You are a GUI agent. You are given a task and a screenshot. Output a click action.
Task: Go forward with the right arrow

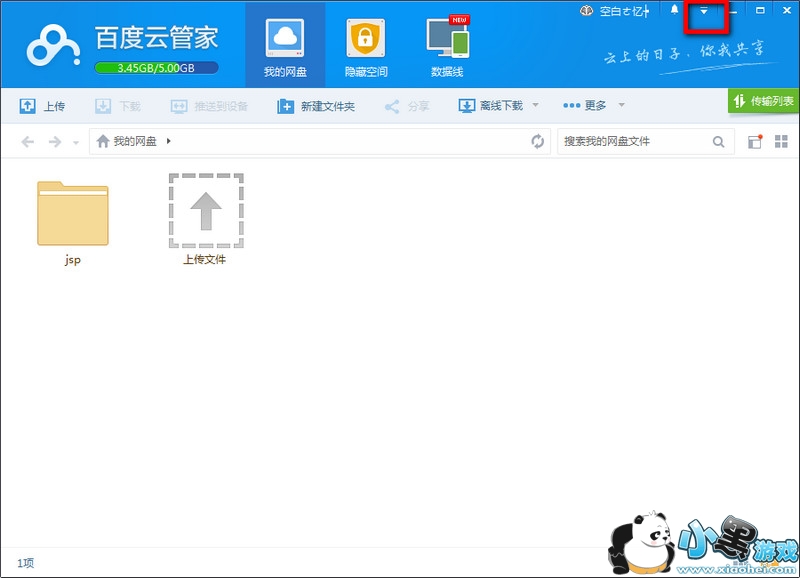tap(55, 141)
